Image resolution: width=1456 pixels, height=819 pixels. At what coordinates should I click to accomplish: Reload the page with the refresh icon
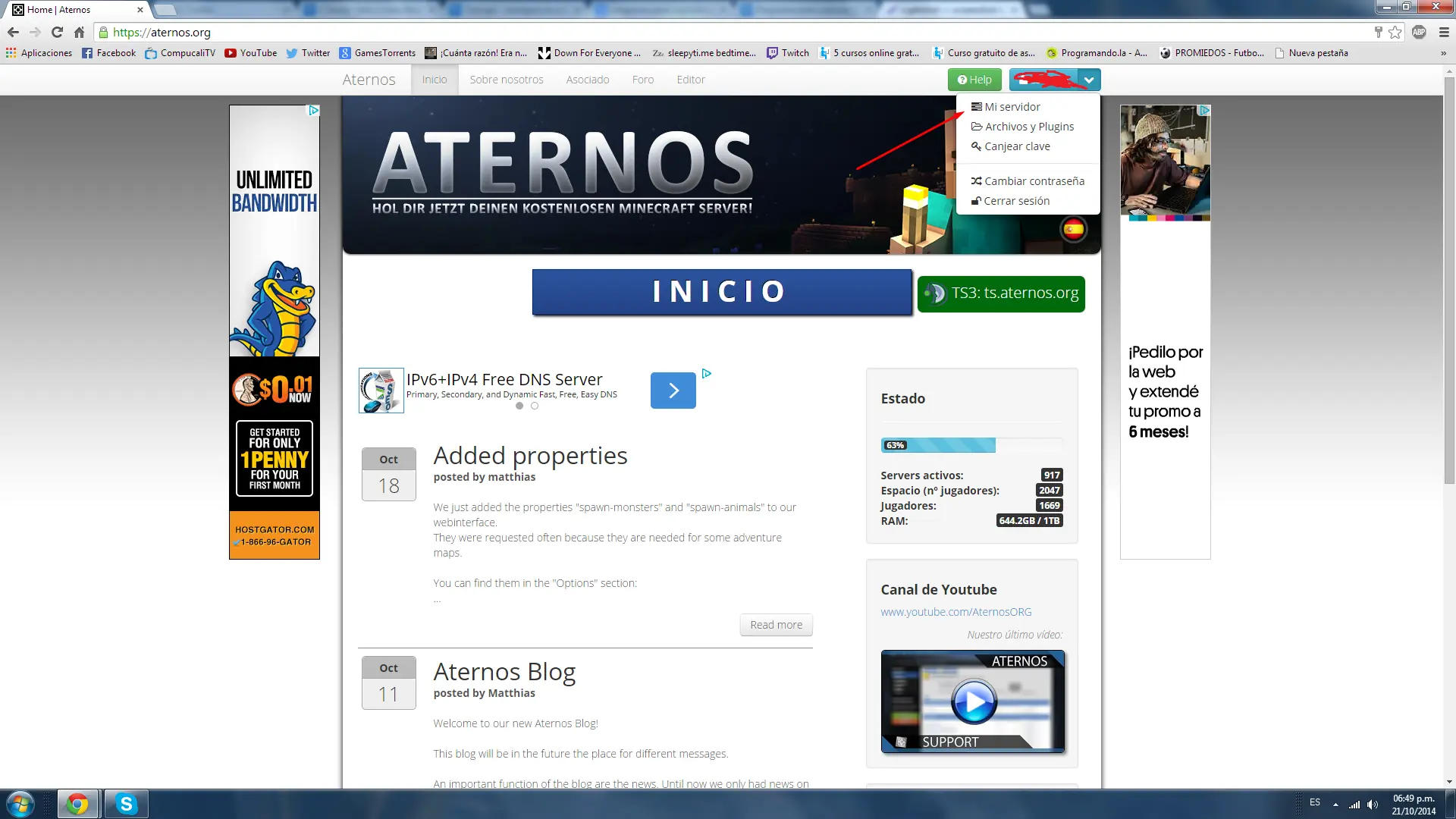pos(57,32)
